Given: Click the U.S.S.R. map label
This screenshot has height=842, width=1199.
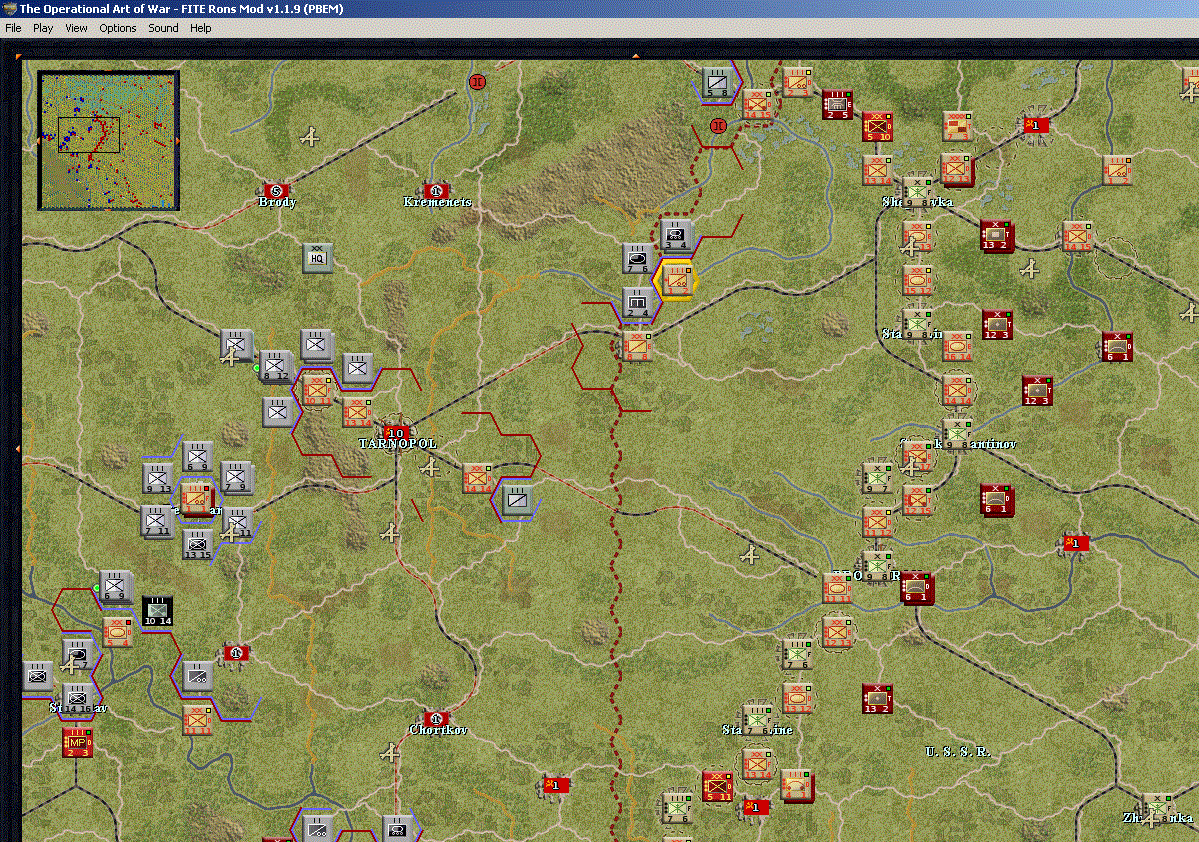Looking at the screenshot, I should [958, 752].
